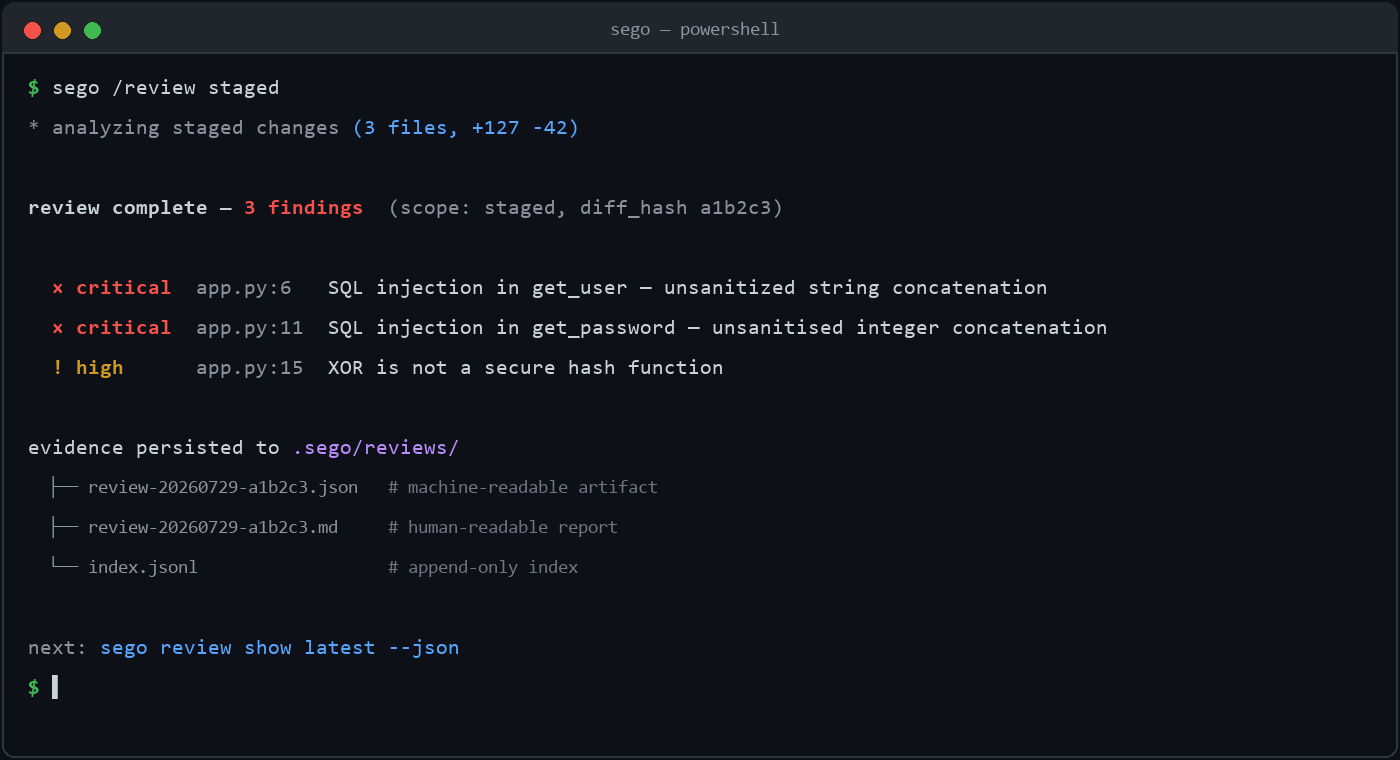Click the red x icon beside app.py:11

tap(58, 328)
